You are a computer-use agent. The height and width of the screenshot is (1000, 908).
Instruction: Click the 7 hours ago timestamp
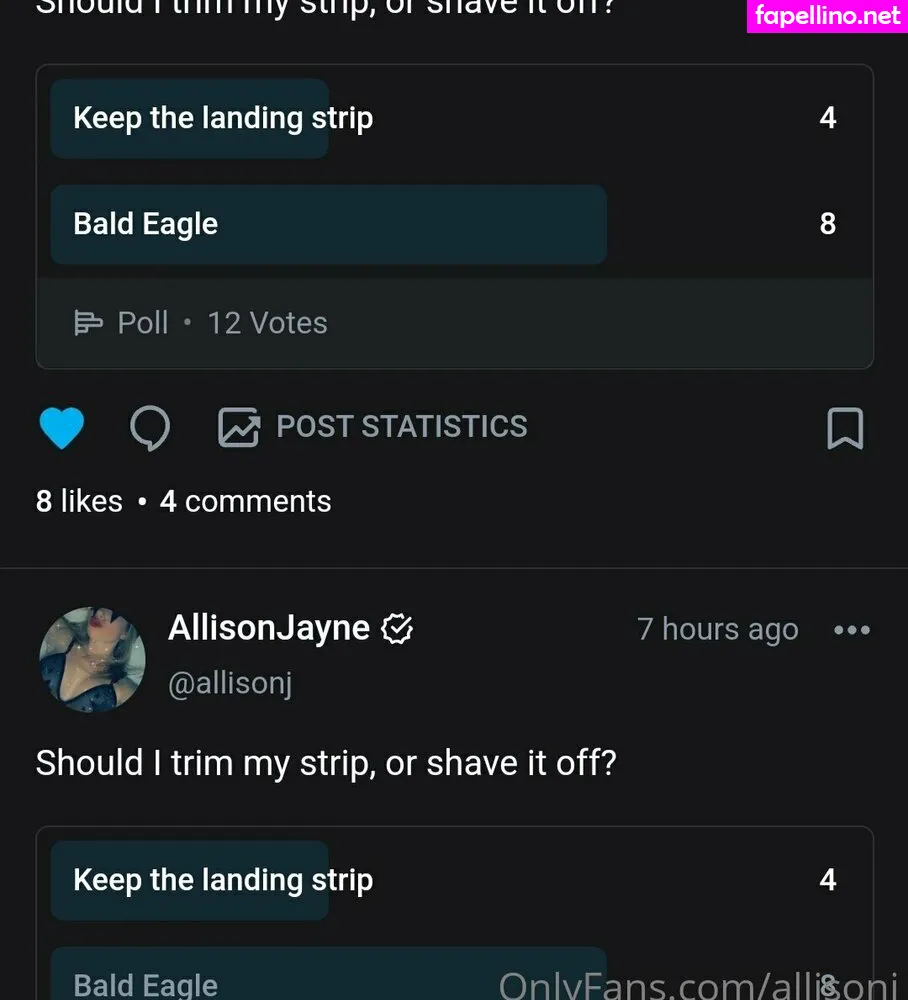[x=717, y=630]
